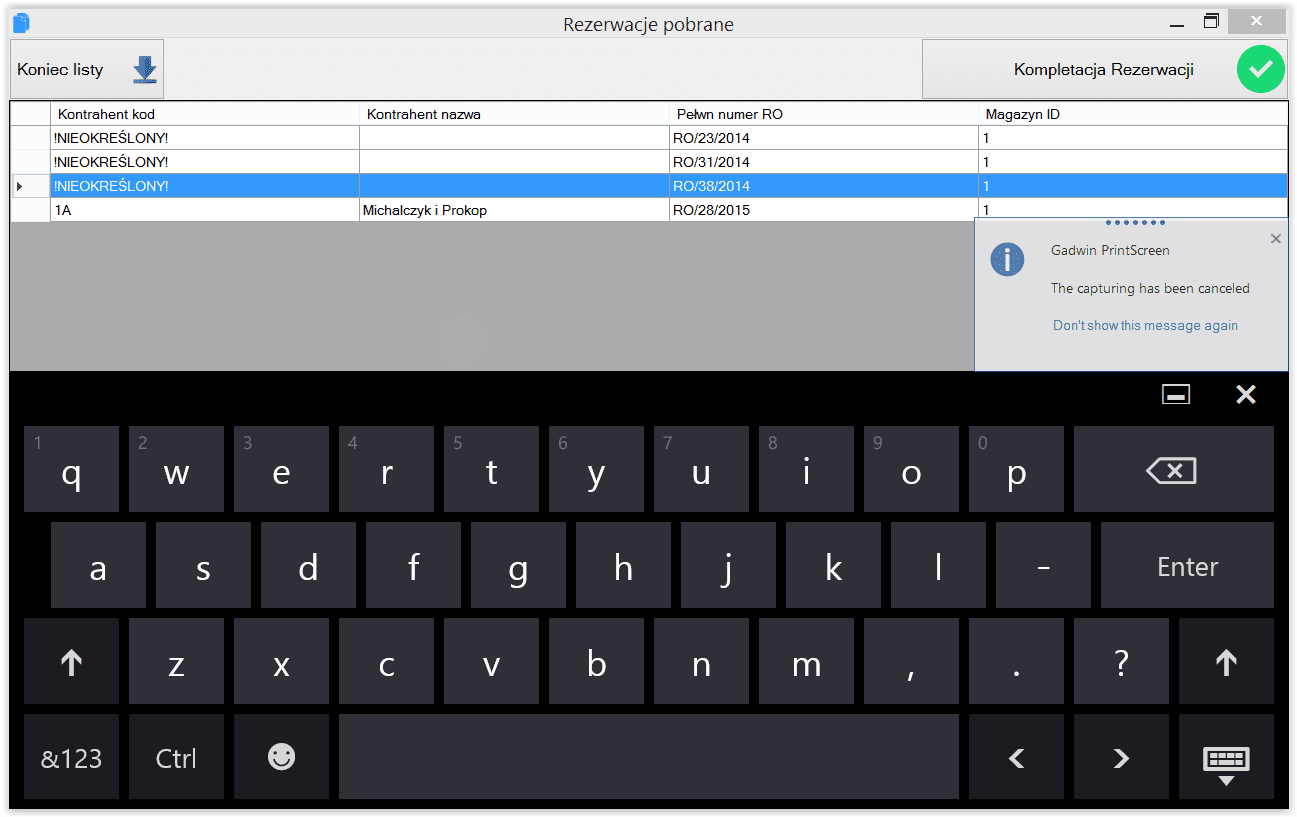
Task: Tap the Ctrl key
Action: [x=176, y=757]
